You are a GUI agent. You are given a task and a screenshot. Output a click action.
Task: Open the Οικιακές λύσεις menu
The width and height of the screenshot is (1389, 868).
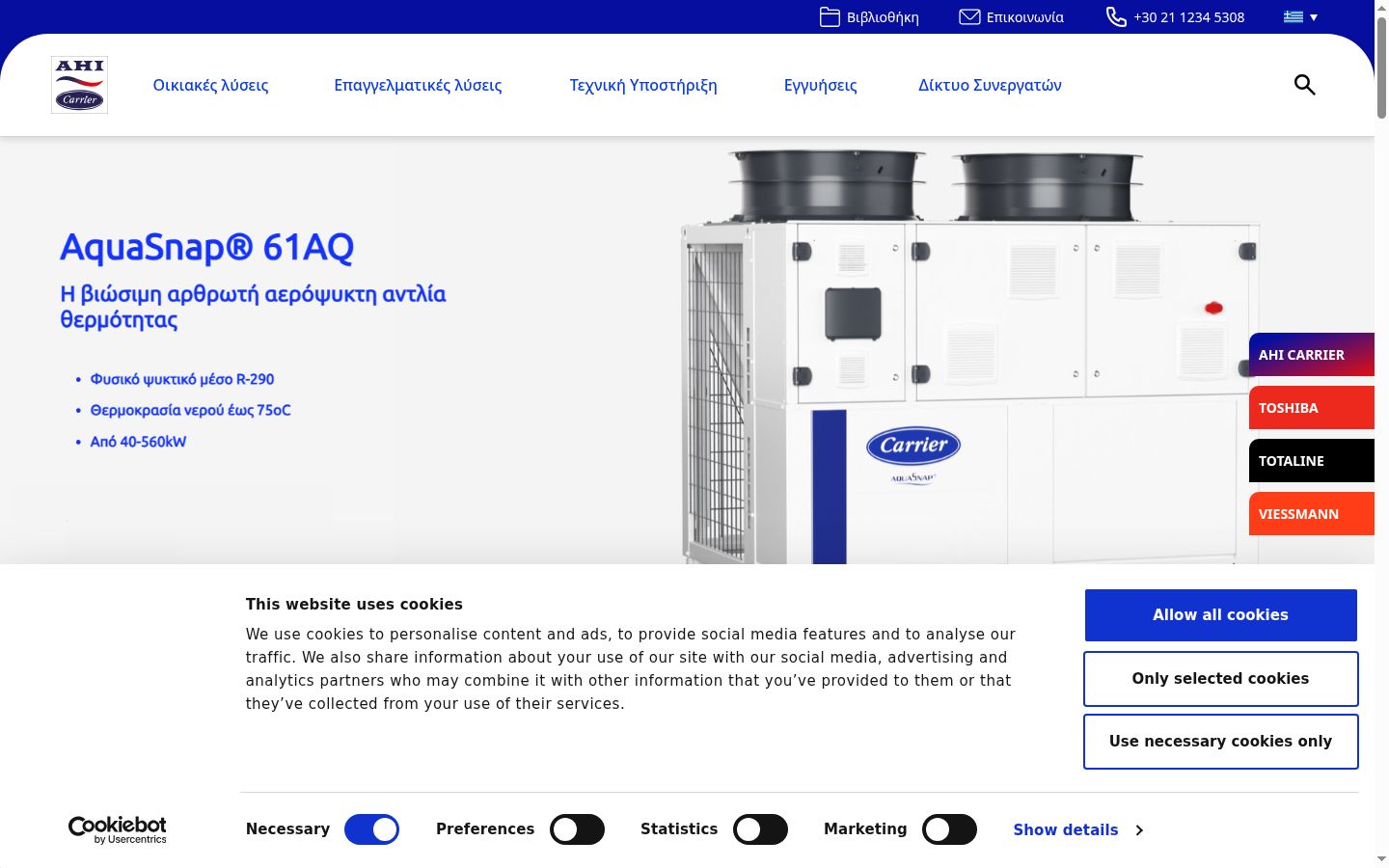pyautogui.click(x=210, y=85)
